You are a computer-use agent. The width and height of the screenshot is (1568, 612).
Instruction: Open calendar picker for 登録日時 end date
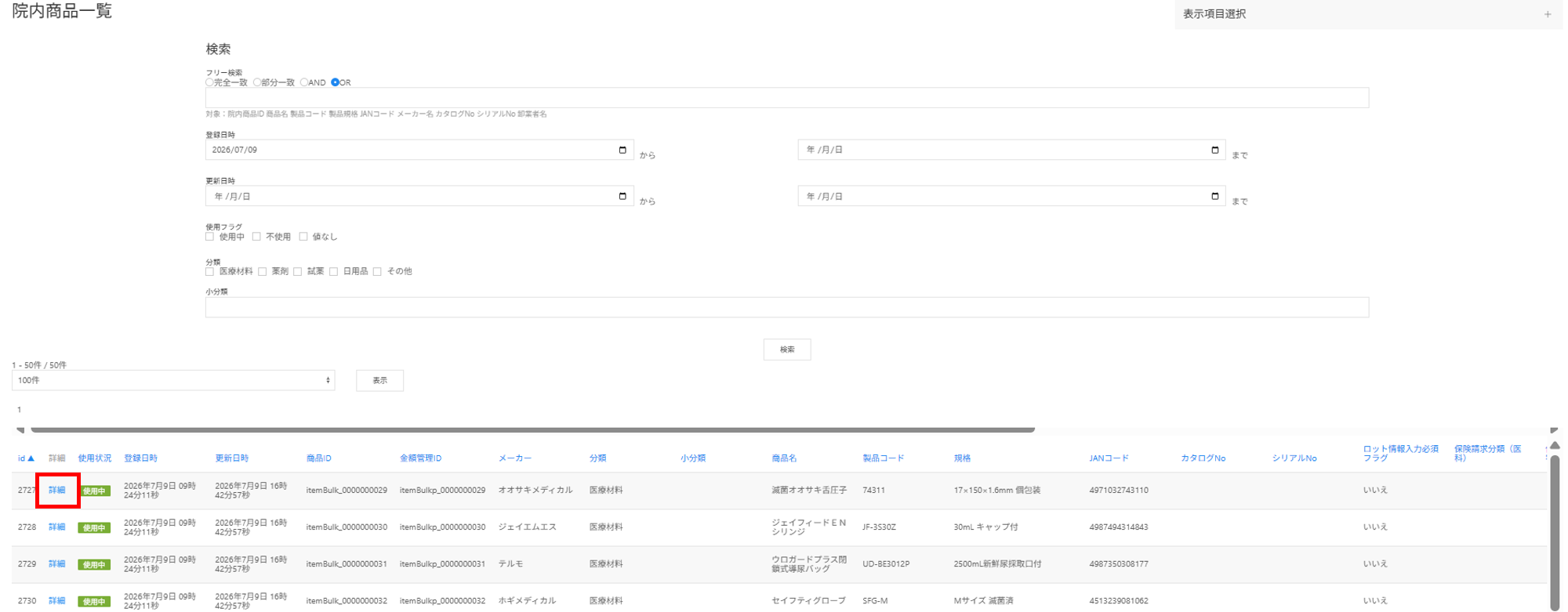(1214, 150)
